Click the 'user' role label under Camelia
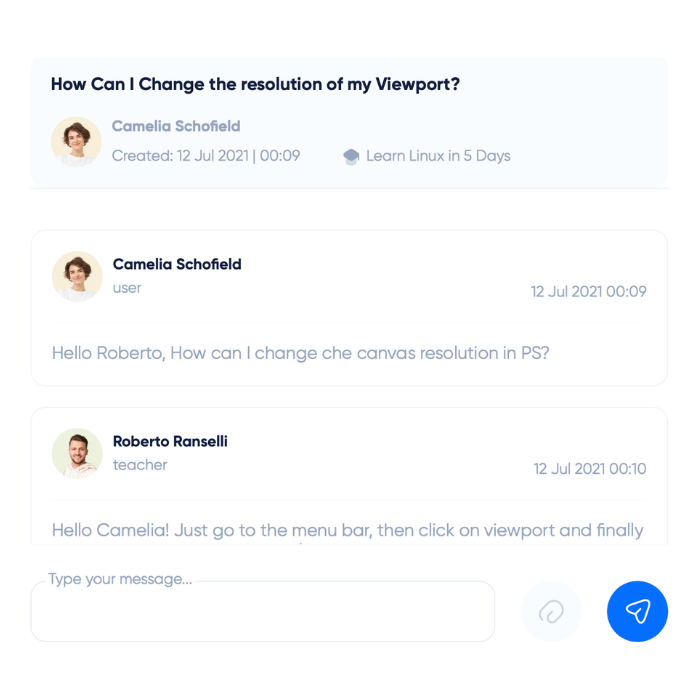This screenshot has width=700, height=700. pyautogui.click(x=127, y=288)
